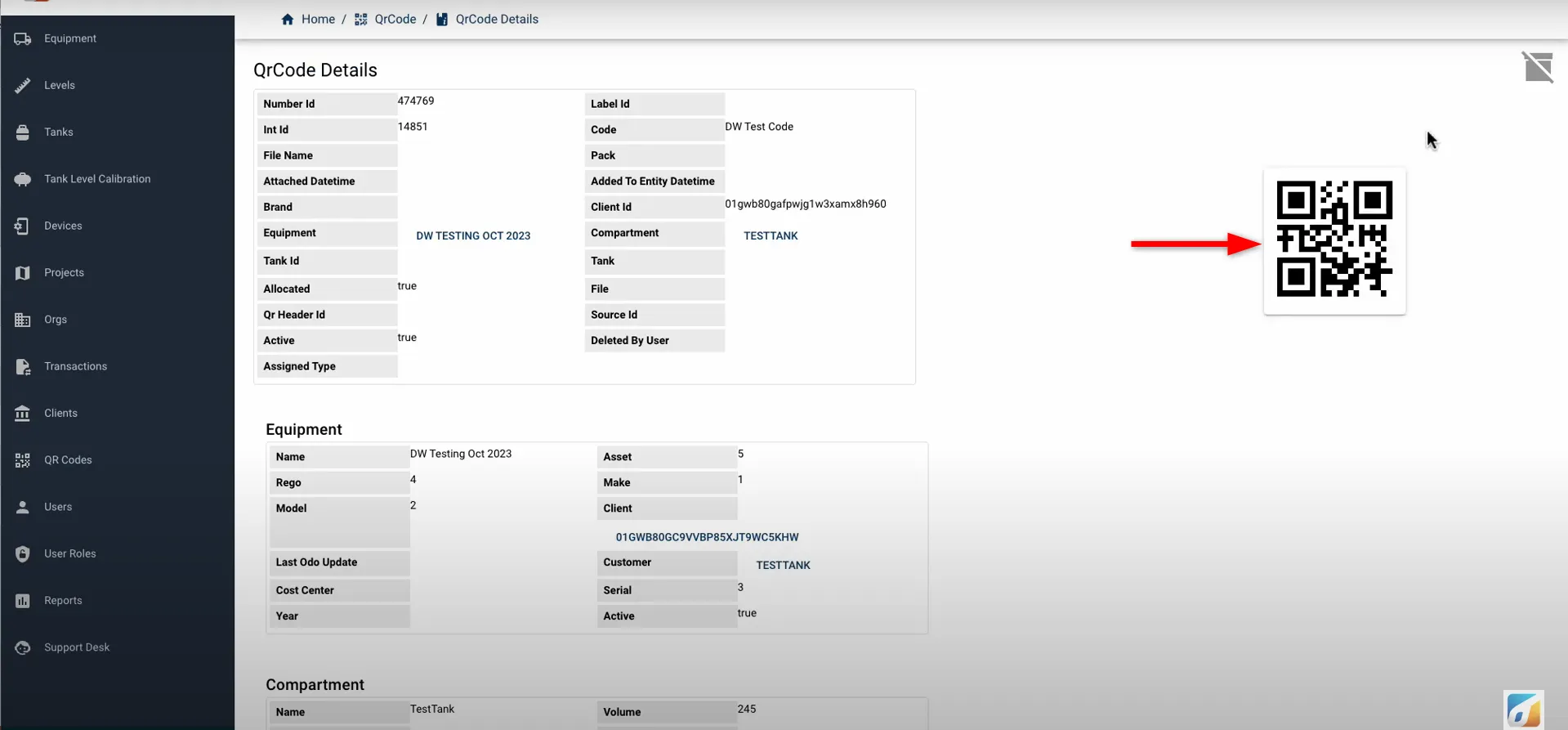Click the Qr Header Id label

pos(294,315)
